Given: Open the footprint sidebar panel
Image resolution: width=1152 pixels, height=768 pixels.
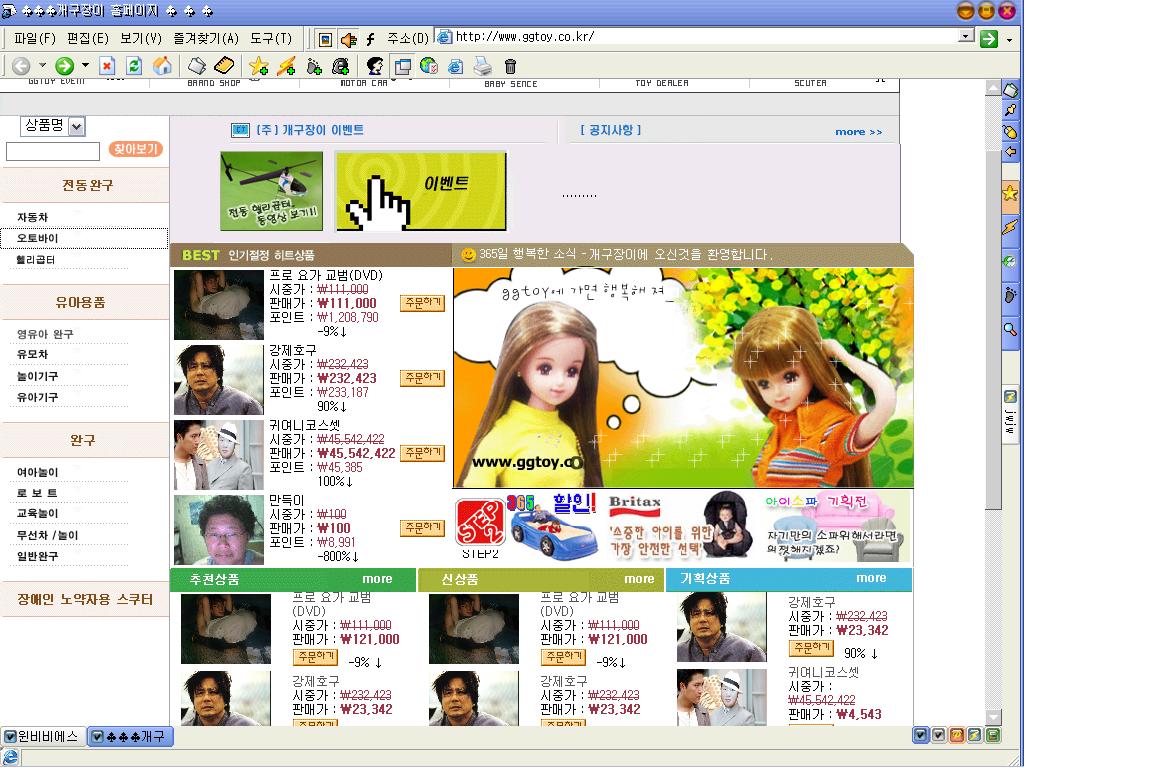Looking at the screenshot, I should 1010,295.
